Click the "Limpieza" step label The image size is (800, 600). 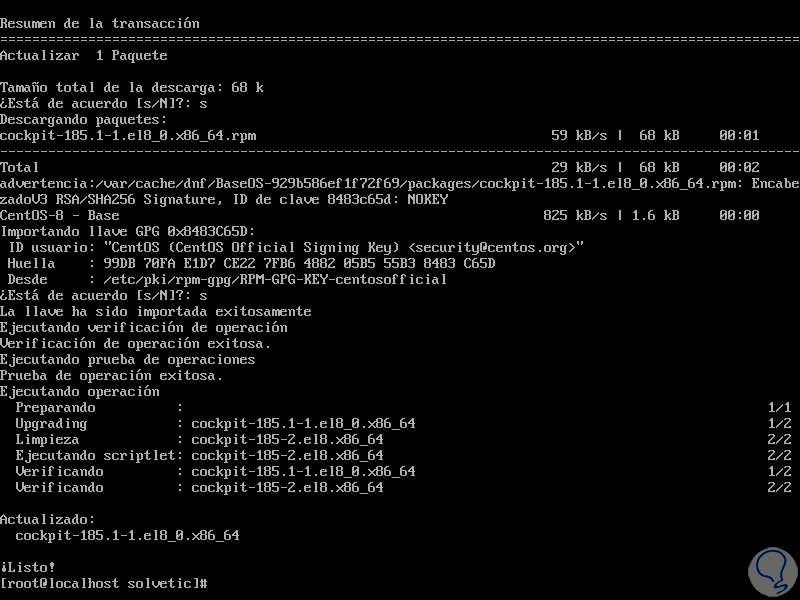click(47, 439)
